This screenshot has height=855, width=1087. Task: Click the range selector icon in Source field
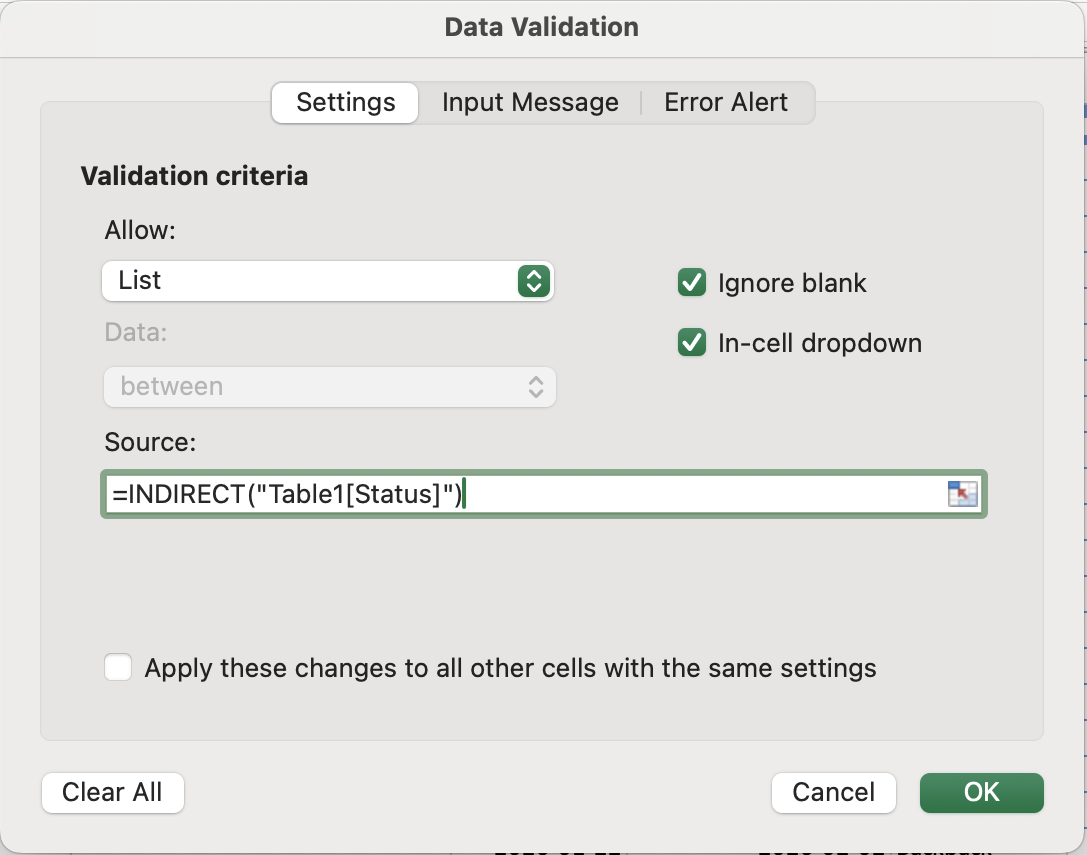tap(962, 494)
